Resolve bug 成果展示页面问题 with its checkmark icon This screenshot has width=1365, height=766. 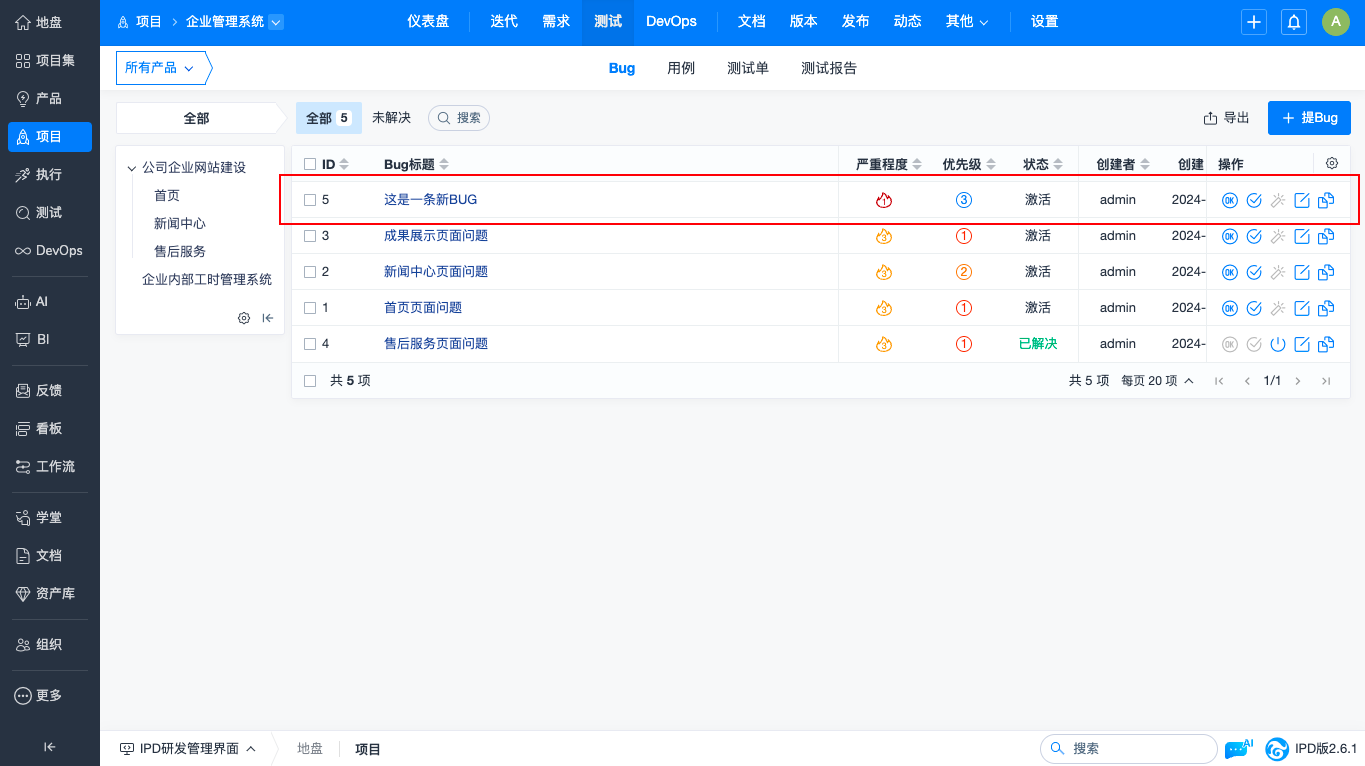point(1254,236)
